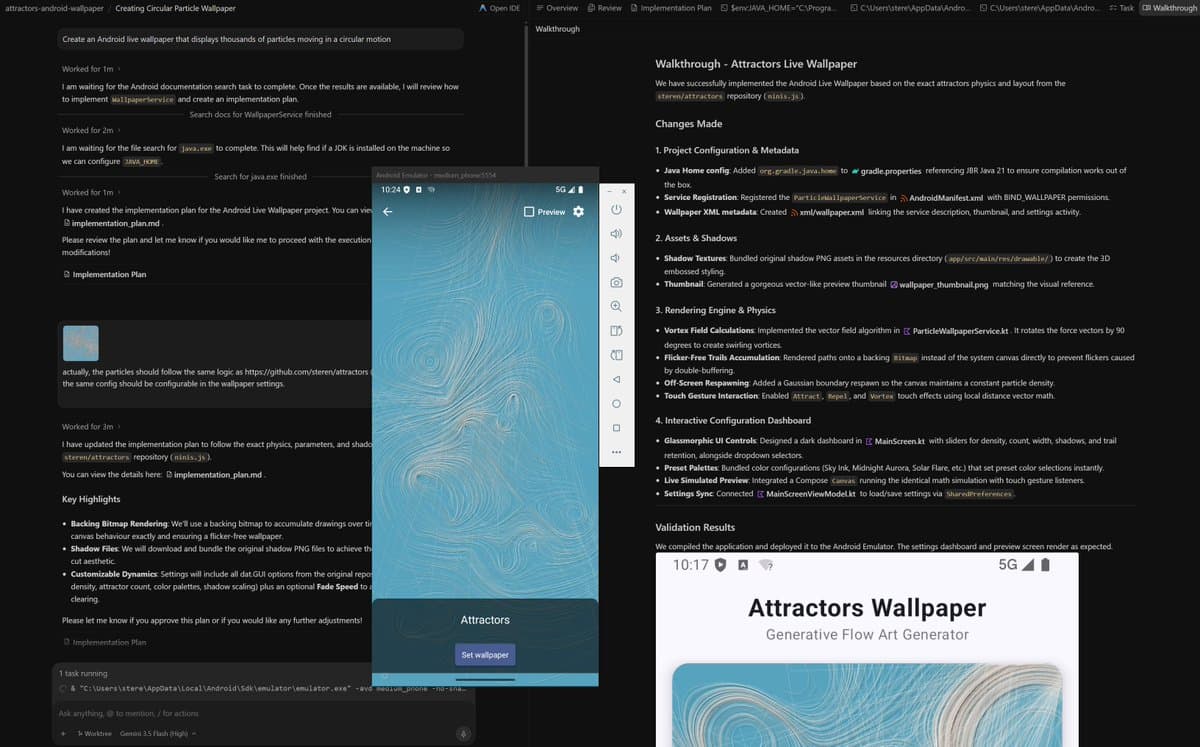This screenshot has height=747, width=1200.
Task: Click the emulator volume down icon
Action: click(616, 258)
